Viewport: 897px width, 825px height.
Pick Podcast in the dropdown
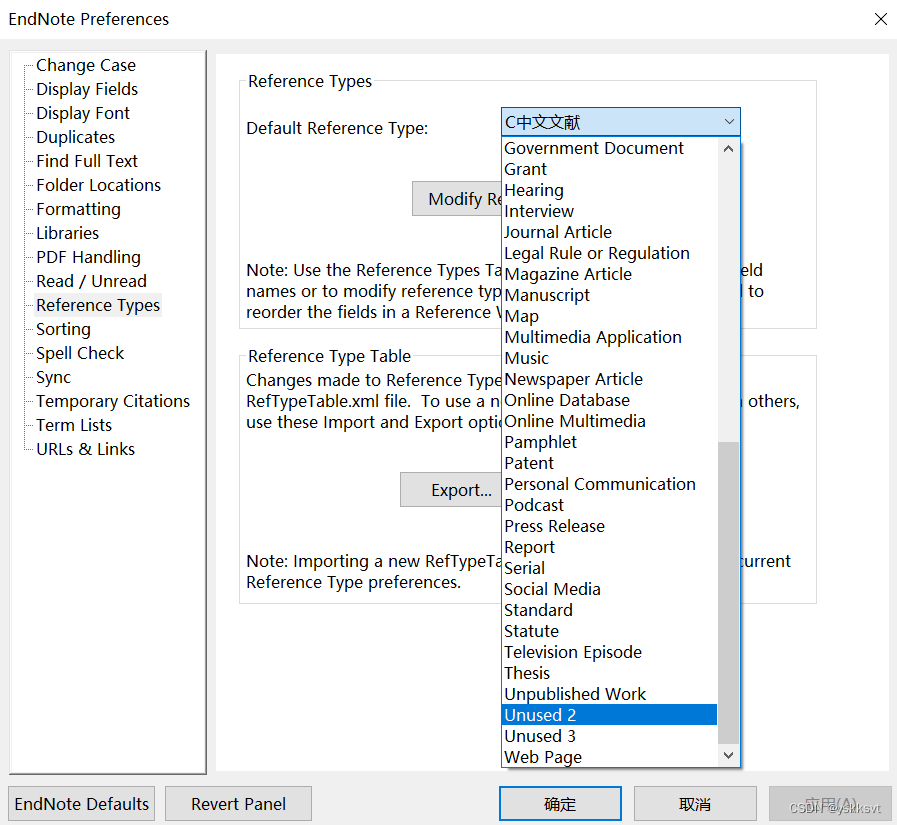(609, 505)
